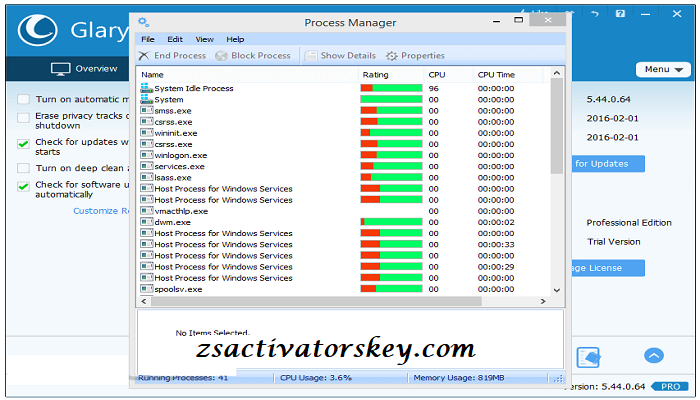Sort by the Name column header

248,75
